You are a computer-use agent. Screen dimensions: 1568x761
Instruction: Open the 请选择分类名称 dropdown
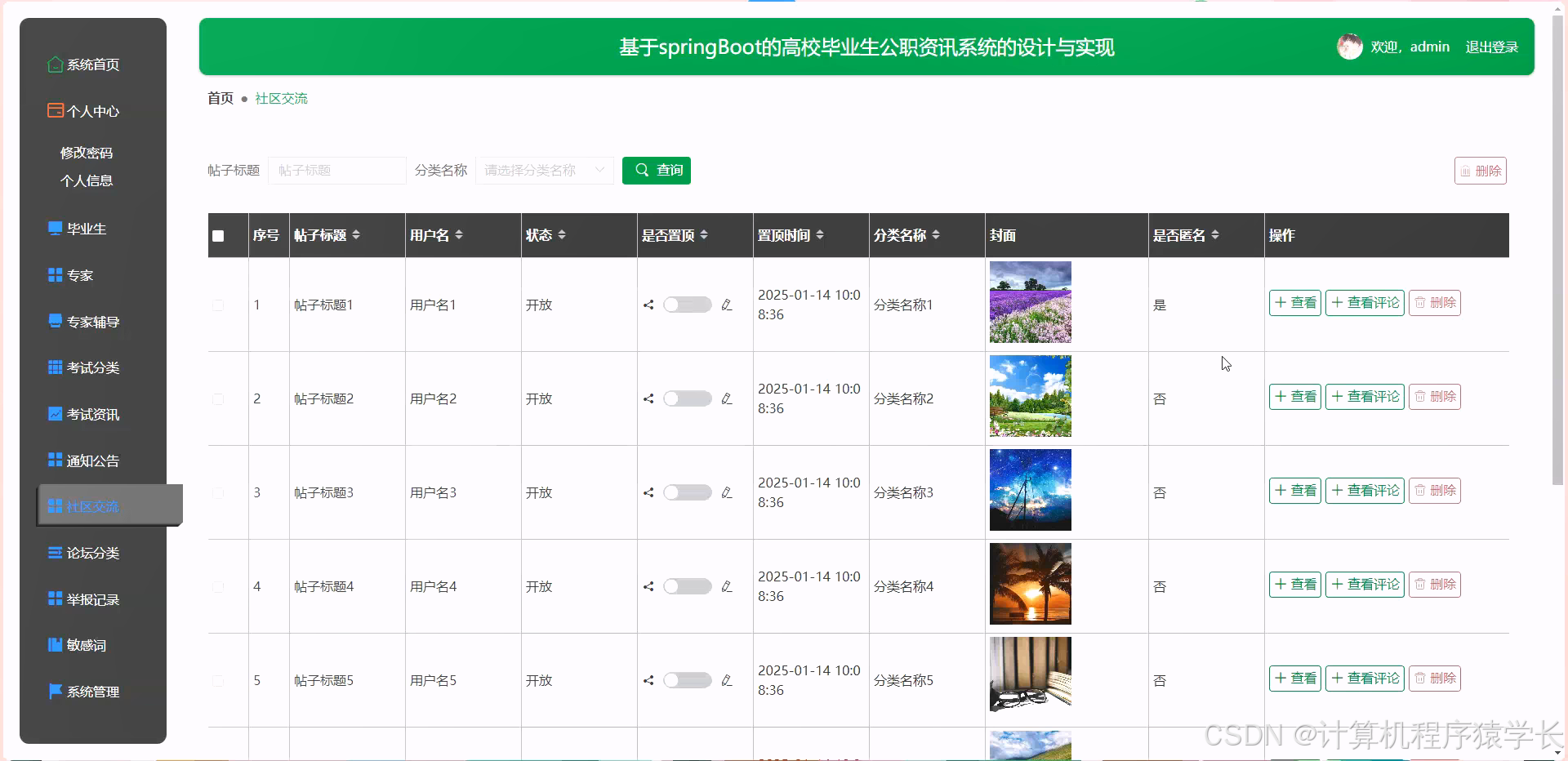click(544, 170)
